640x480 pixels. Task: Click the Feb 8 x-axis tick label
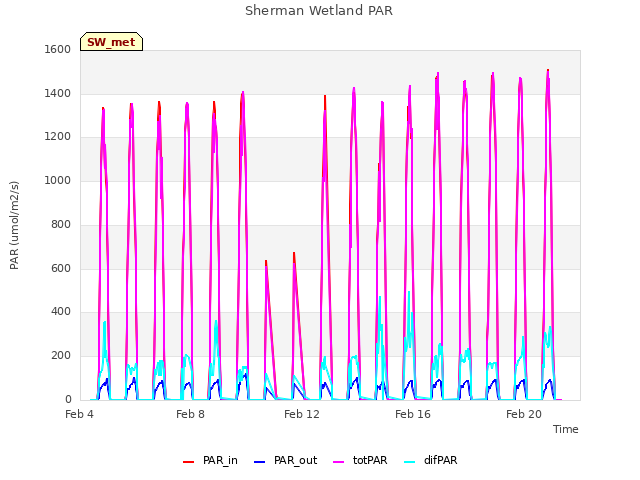pyautogui.click(x=190, y=414)
